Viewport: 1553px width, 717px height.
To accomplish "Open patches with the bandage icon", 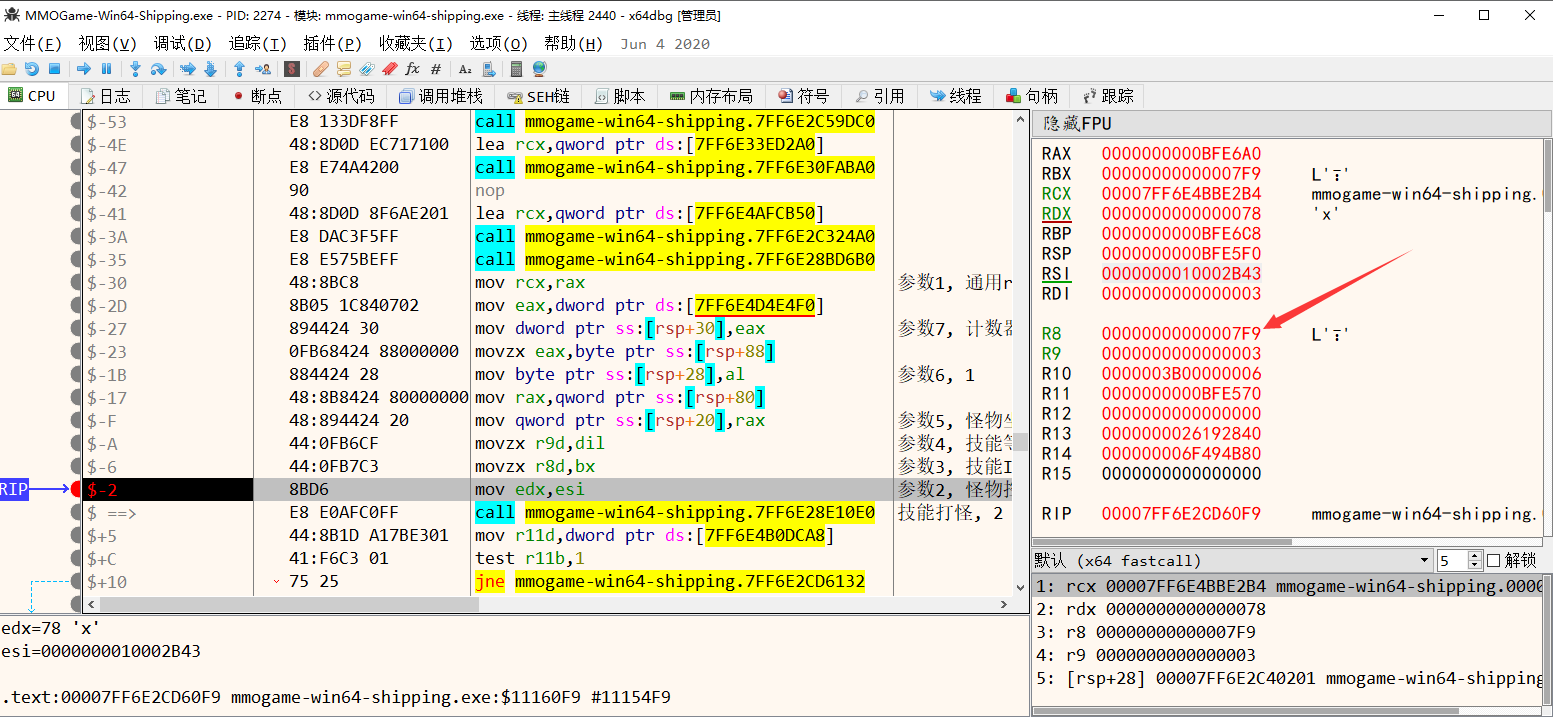I will pos(320,69).
